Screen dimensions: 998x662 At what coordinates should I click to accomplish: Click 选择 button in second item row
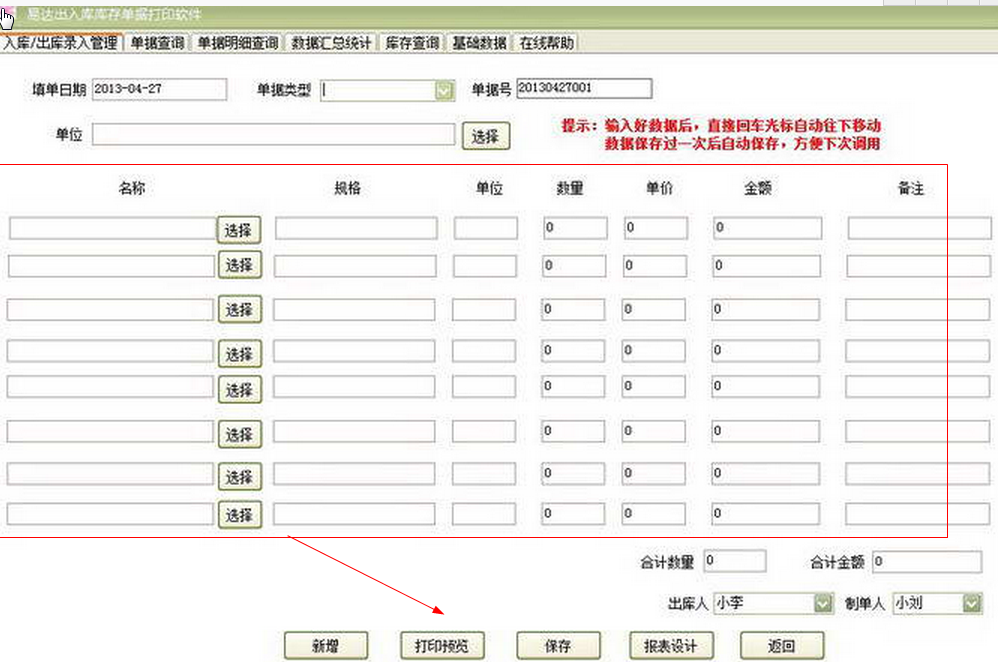coord(239,265)
